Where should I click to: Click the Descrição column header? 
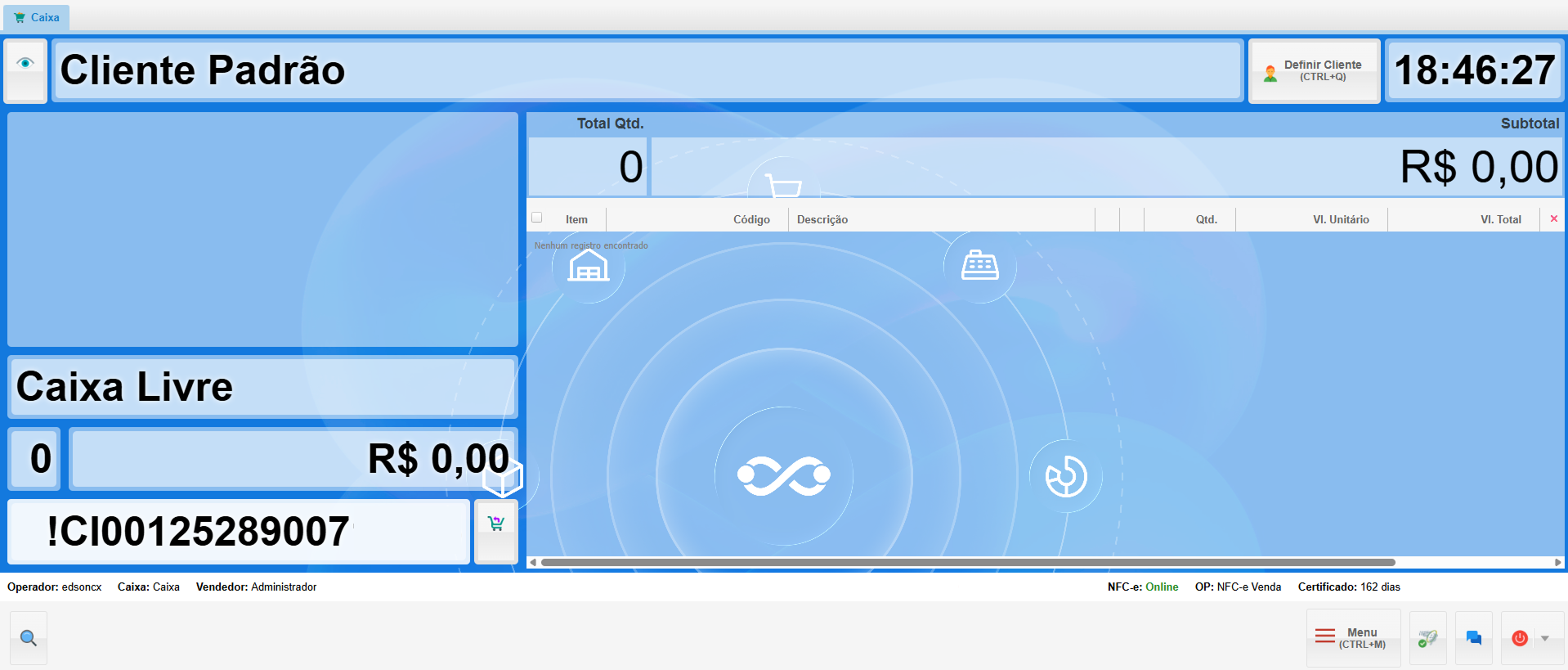click(x=822, y=219)
